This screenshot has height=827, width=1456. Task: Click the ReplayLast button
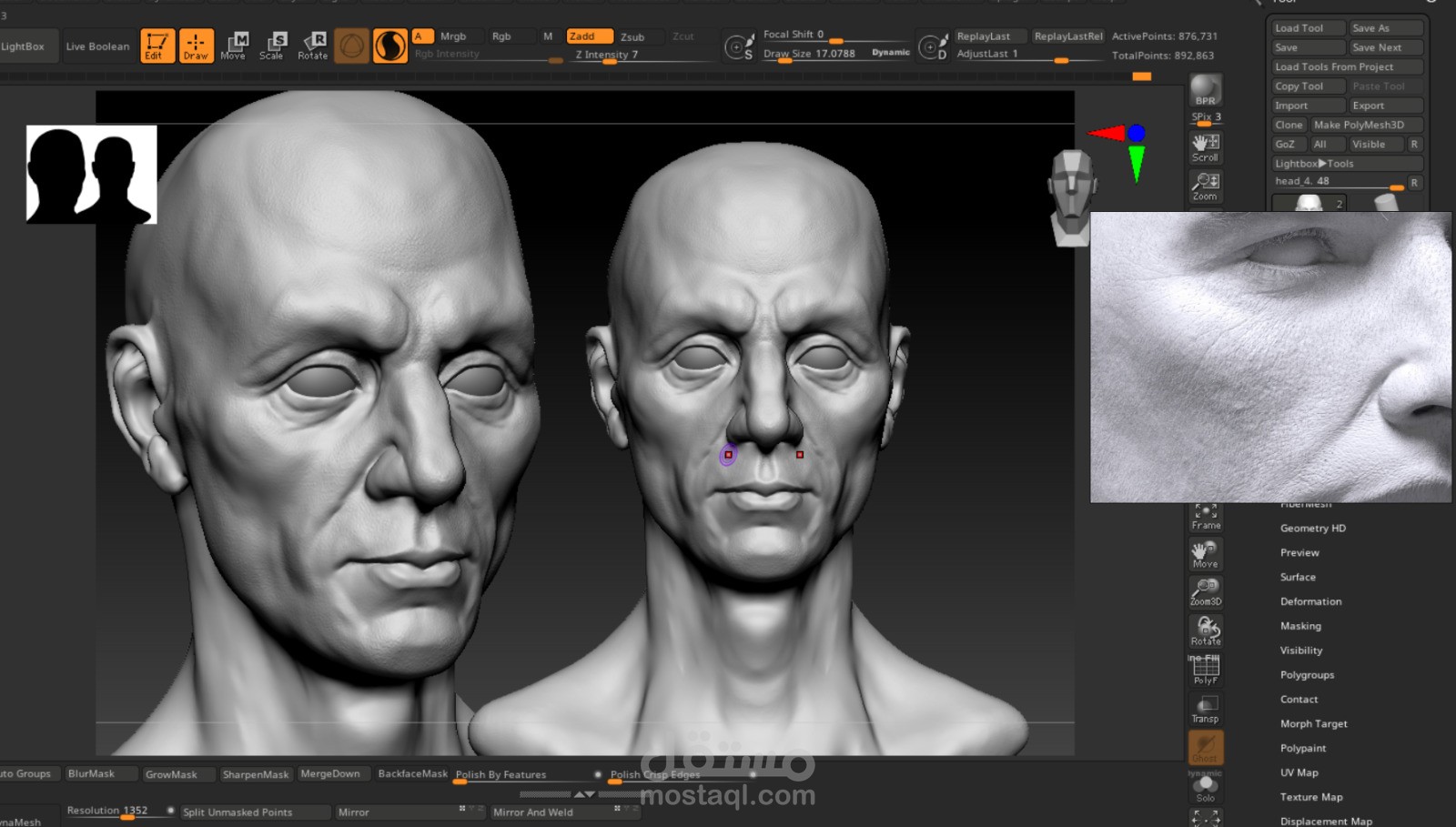click(990, 36)
